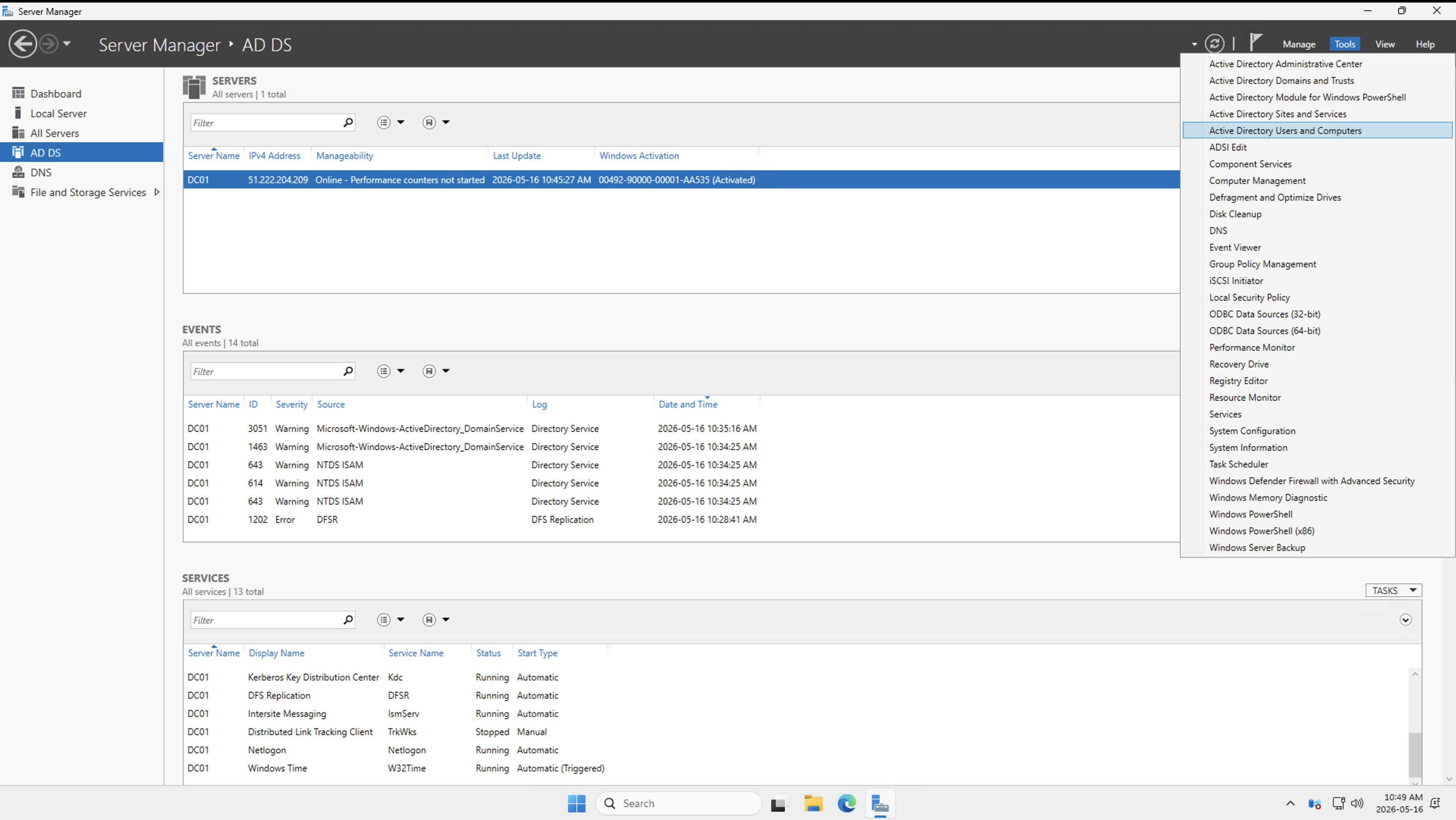Click Events filter search magnifier icon
Viewport: 1456px width, 820px height.
coord(348,371)
